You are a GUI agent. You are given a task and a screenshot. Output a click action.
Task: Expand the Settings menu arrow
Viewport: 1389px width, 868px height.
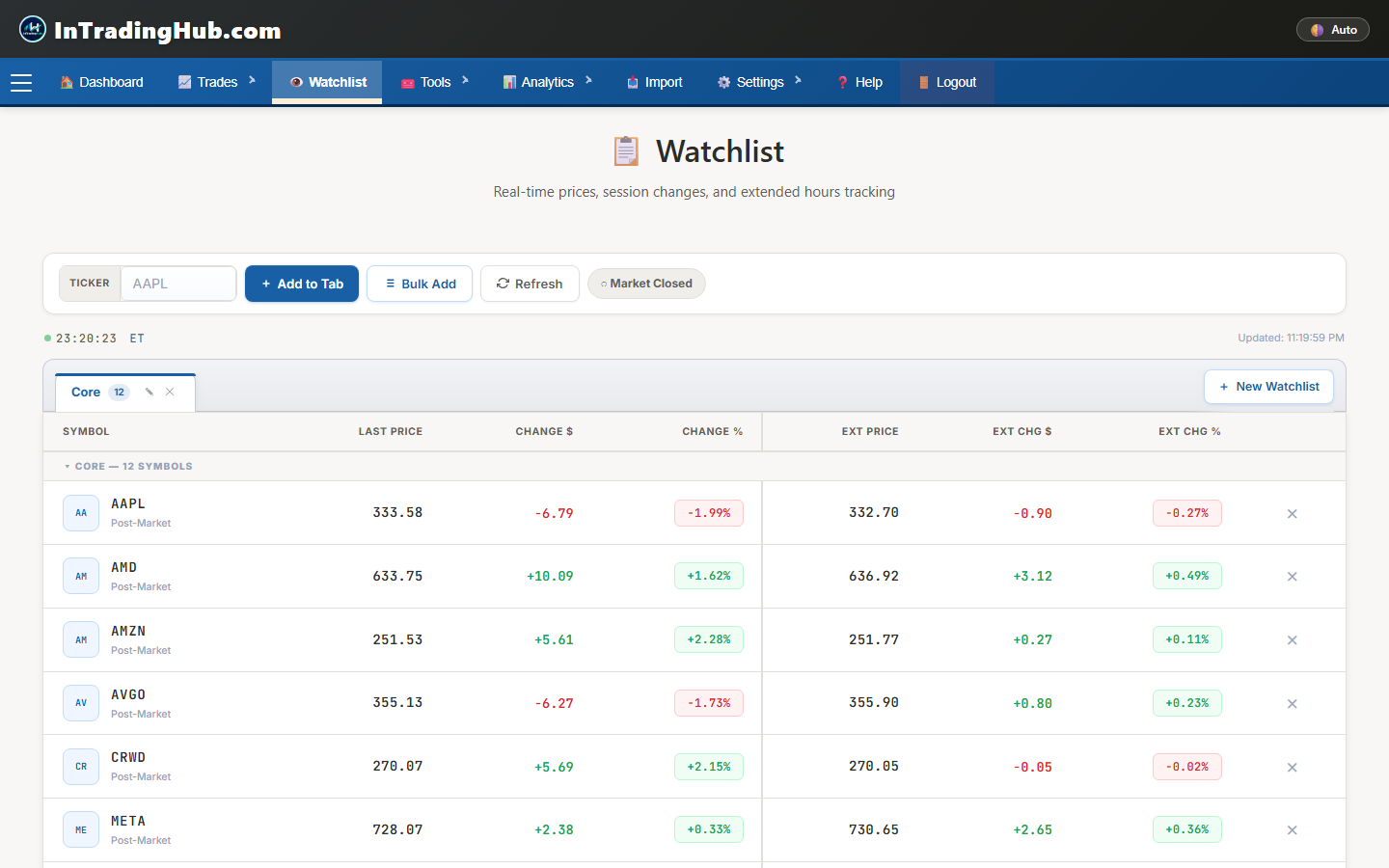point(799,81)
